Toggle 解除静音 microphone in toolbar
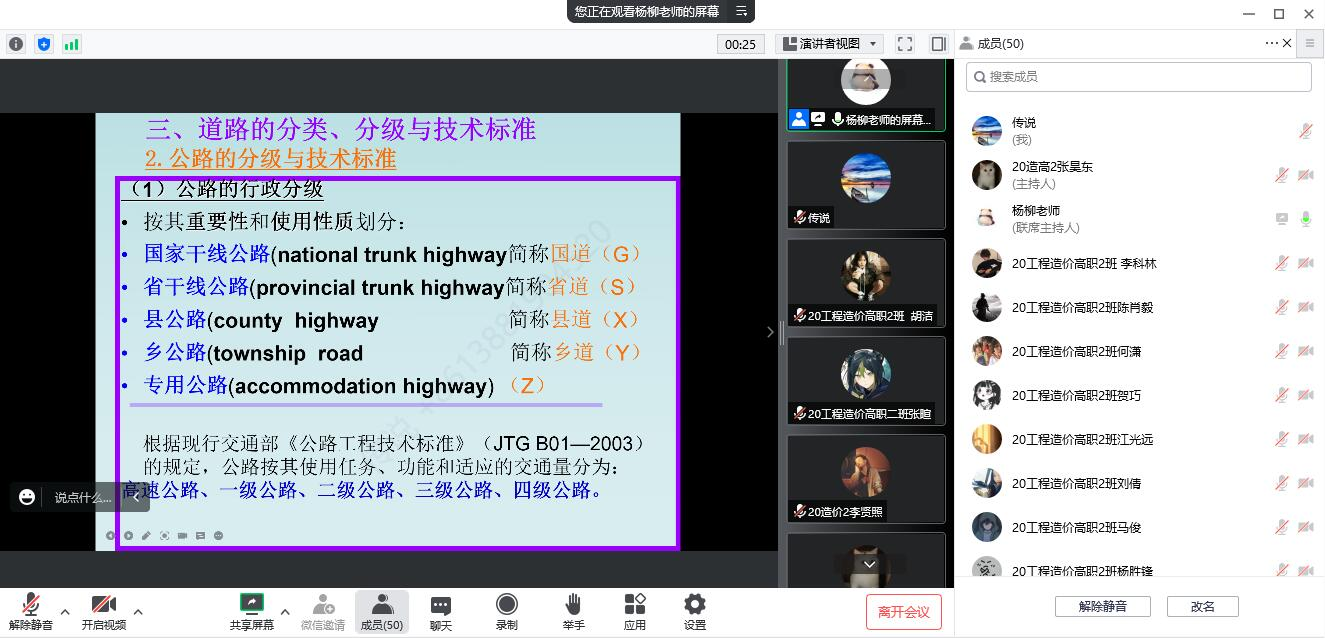 point(31,611)
